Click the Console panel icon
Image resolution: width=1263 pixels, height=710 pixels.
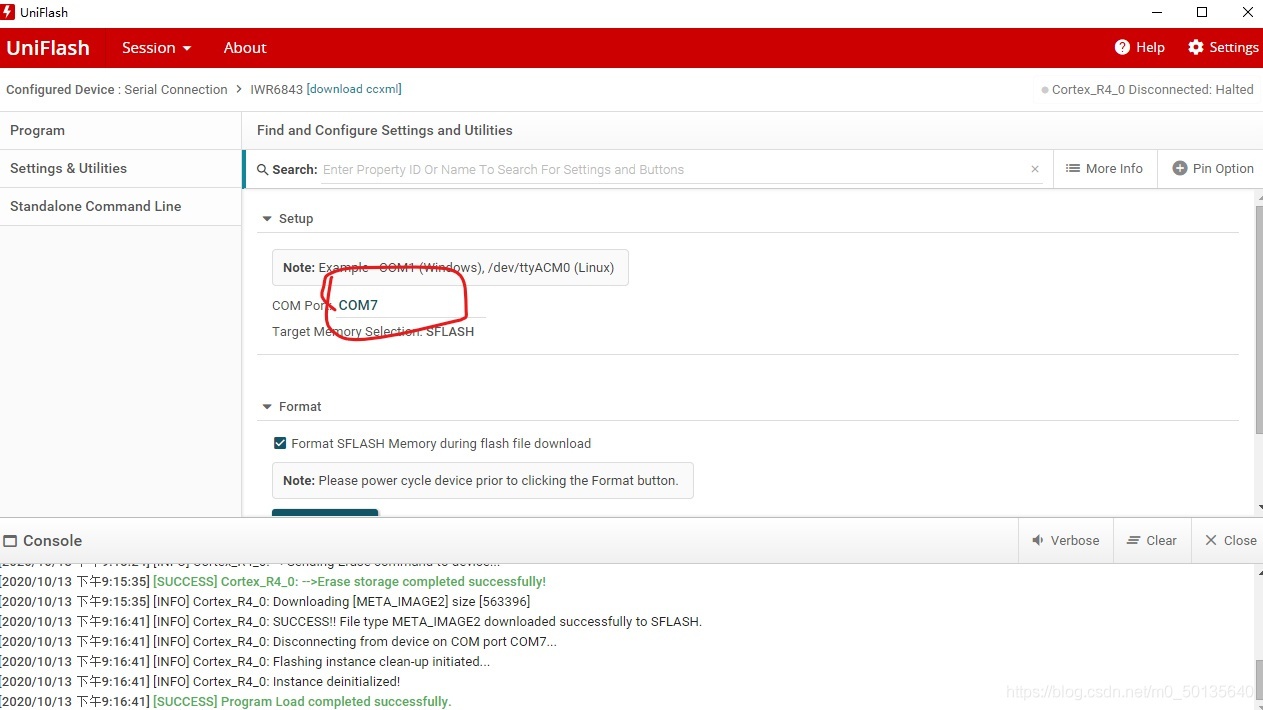10,541
